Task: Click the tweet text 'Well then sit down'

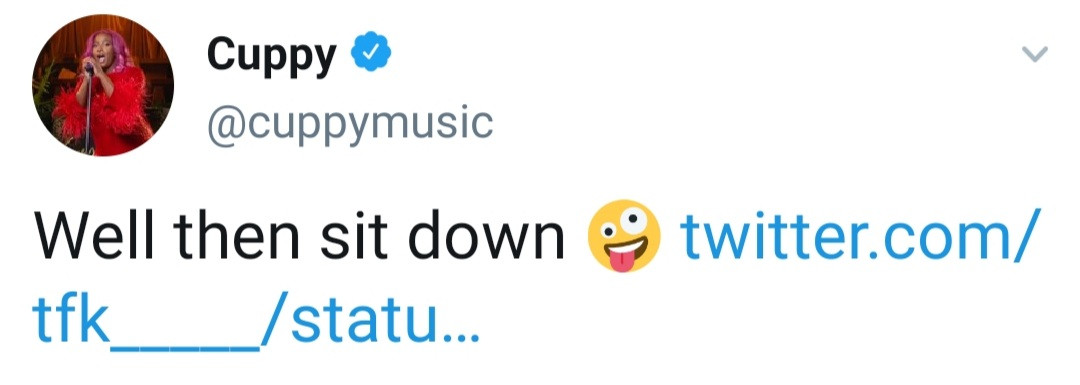Action: coord(300,236)
